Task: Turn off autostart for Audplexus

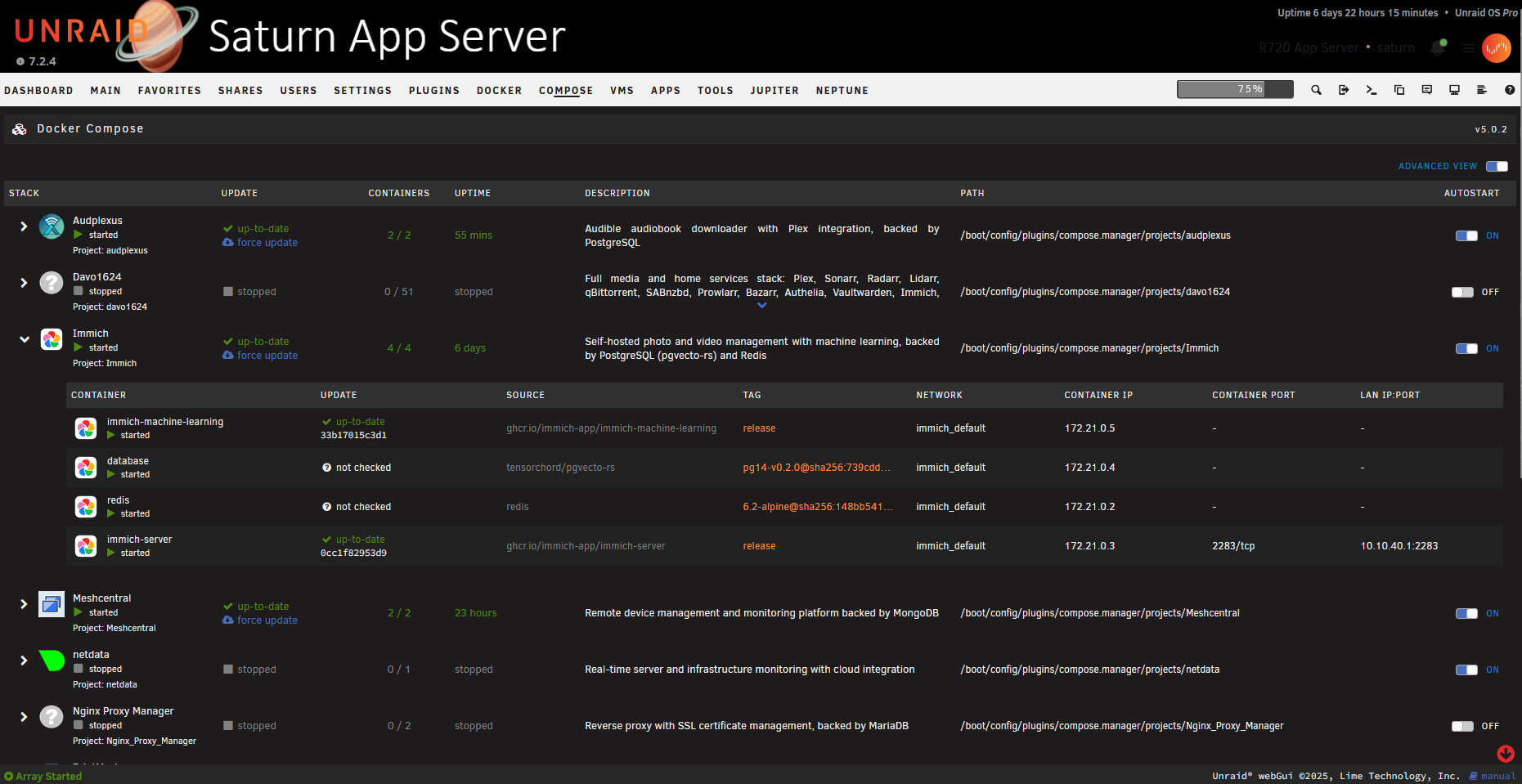Action: pos(1466,235)
